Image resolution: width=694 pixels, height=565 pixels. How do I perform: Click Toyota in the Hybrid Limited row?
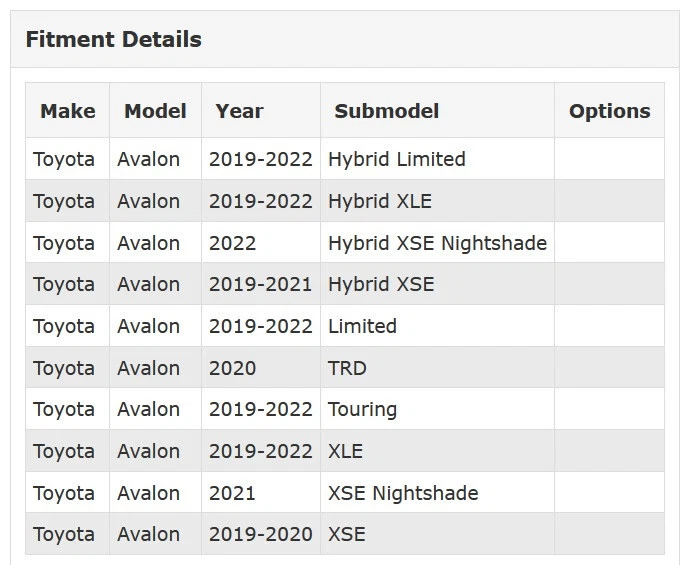pos(64,159)
